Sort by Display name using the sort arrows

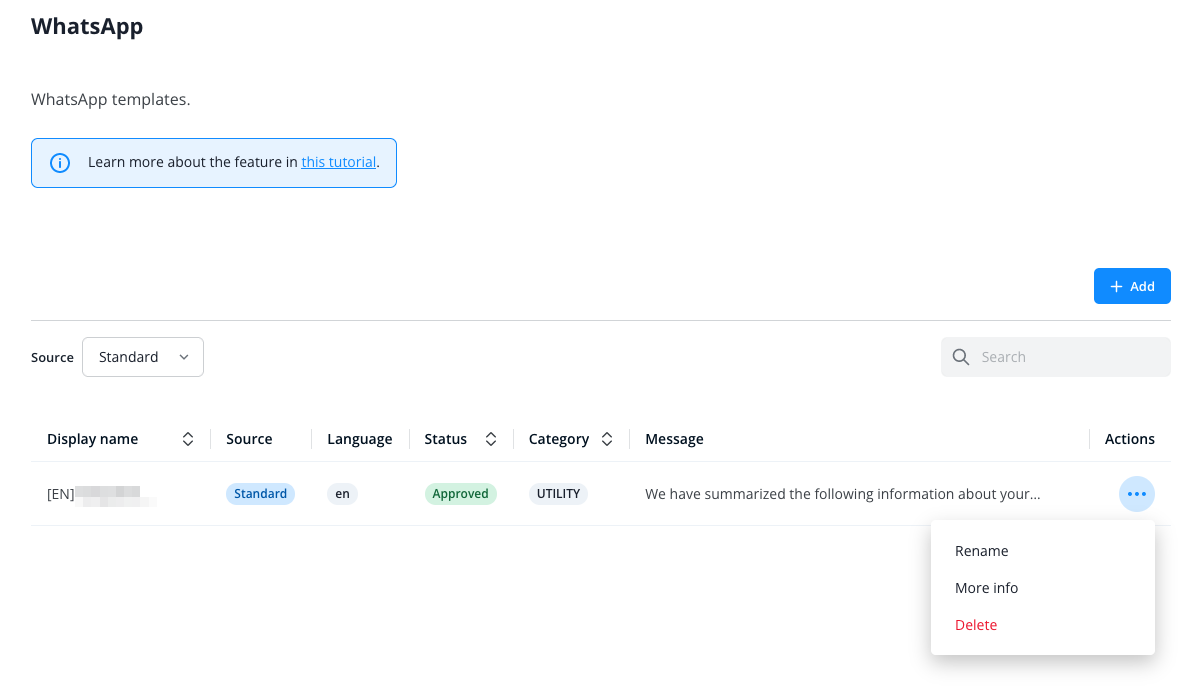[188, 439]
